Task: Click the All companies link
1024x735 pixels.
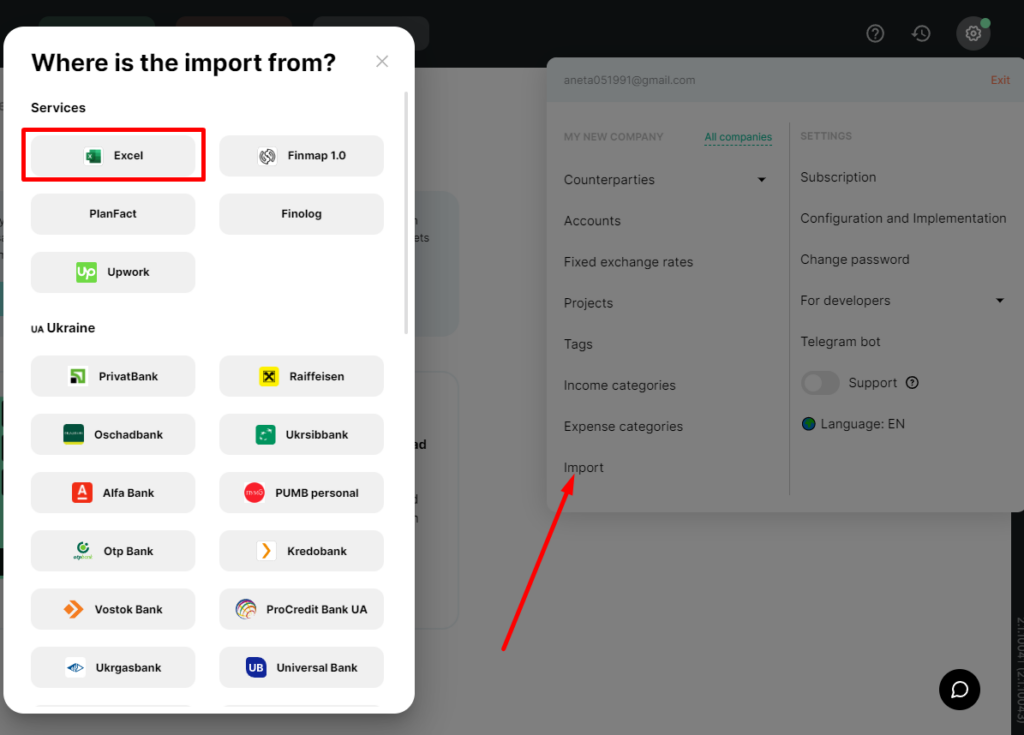Action: click(738, 137)
